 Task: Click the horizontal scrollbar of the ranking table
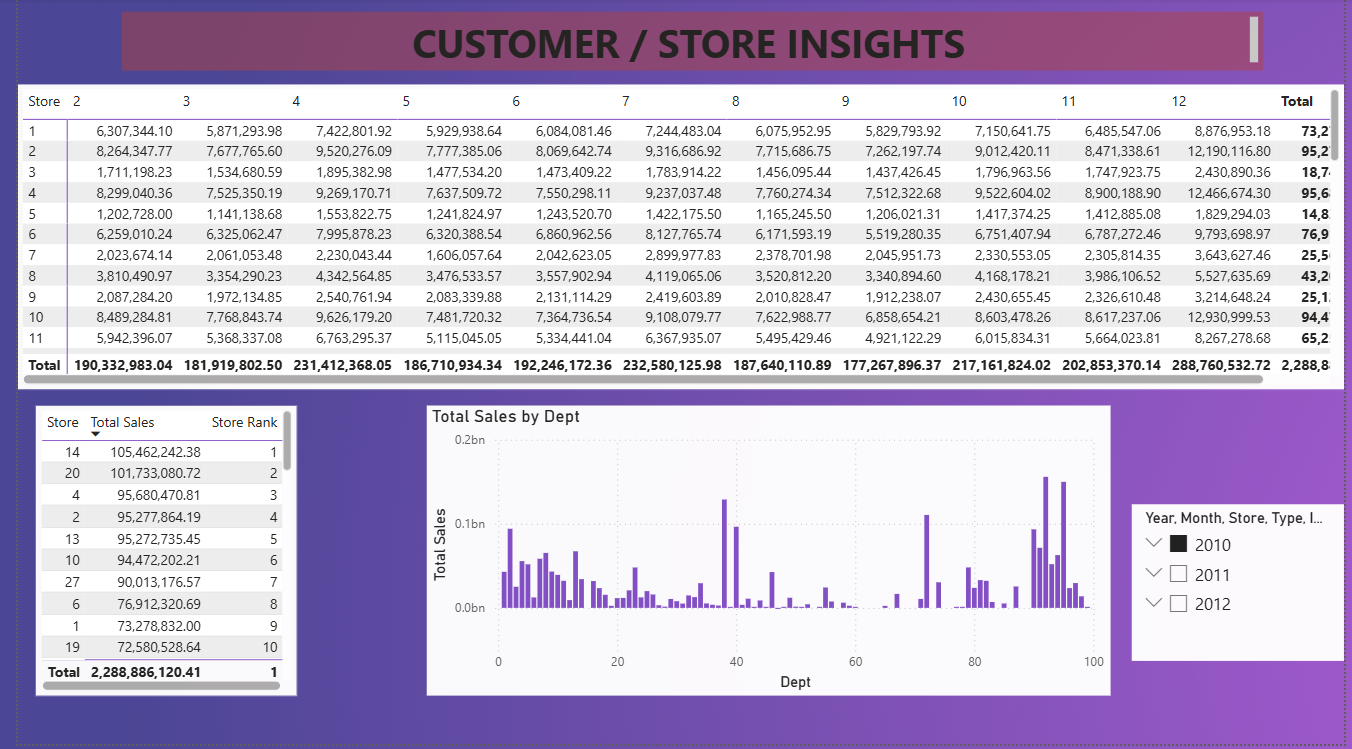coord(162,687)
